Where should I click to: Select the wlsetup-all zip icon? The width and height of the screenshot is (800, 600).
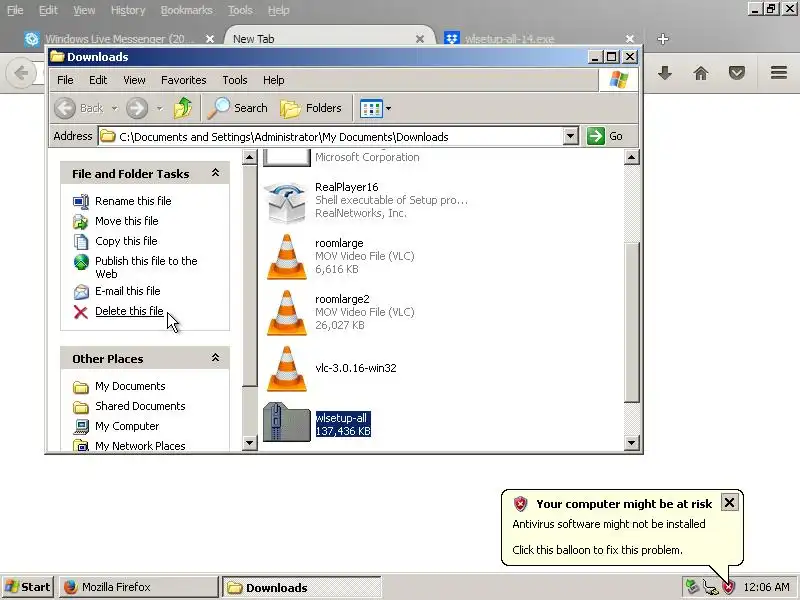coord(286,422)
